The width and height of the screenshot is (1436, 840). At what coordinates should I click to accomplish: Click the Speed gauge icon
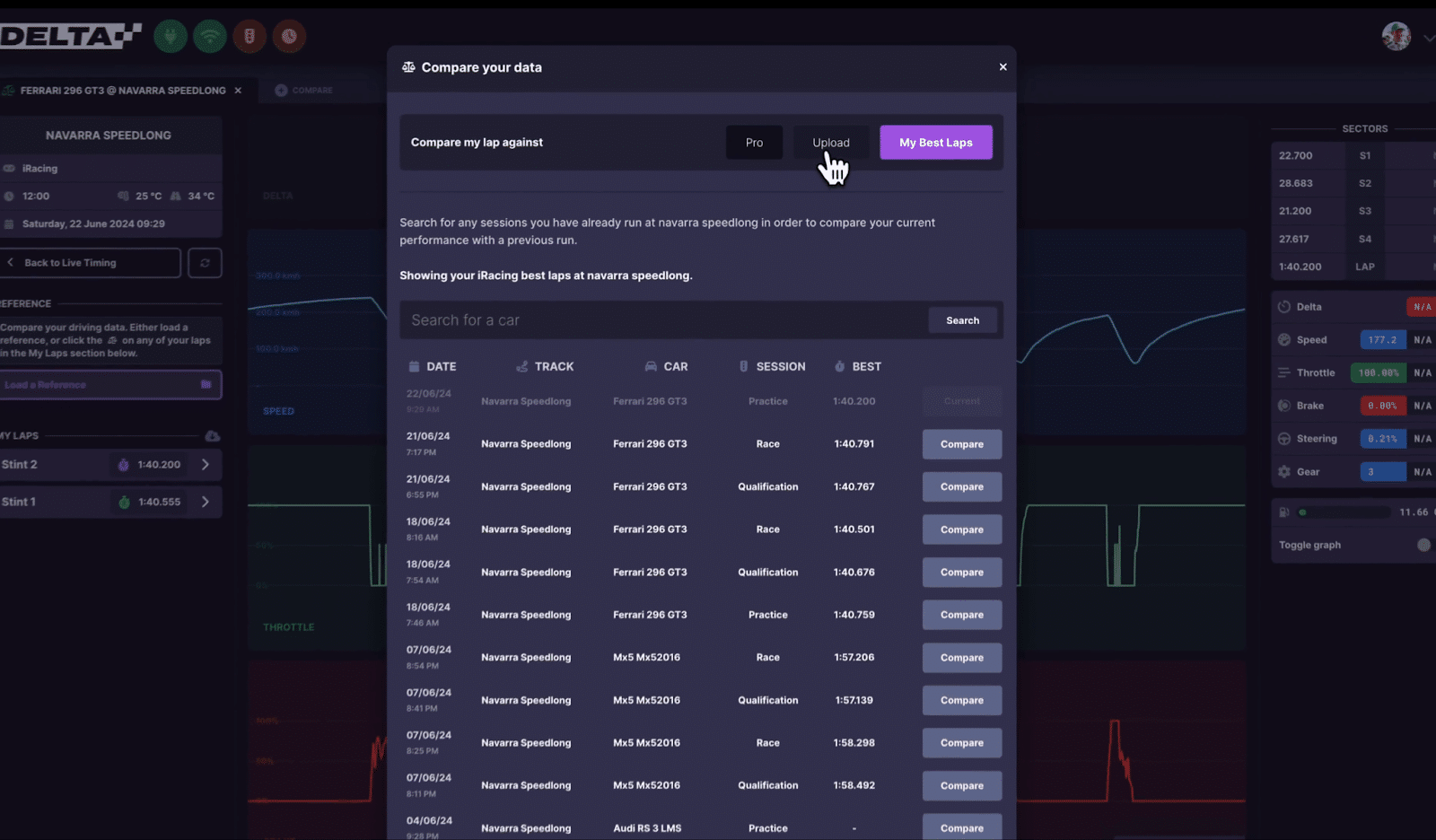point(1284,340)
